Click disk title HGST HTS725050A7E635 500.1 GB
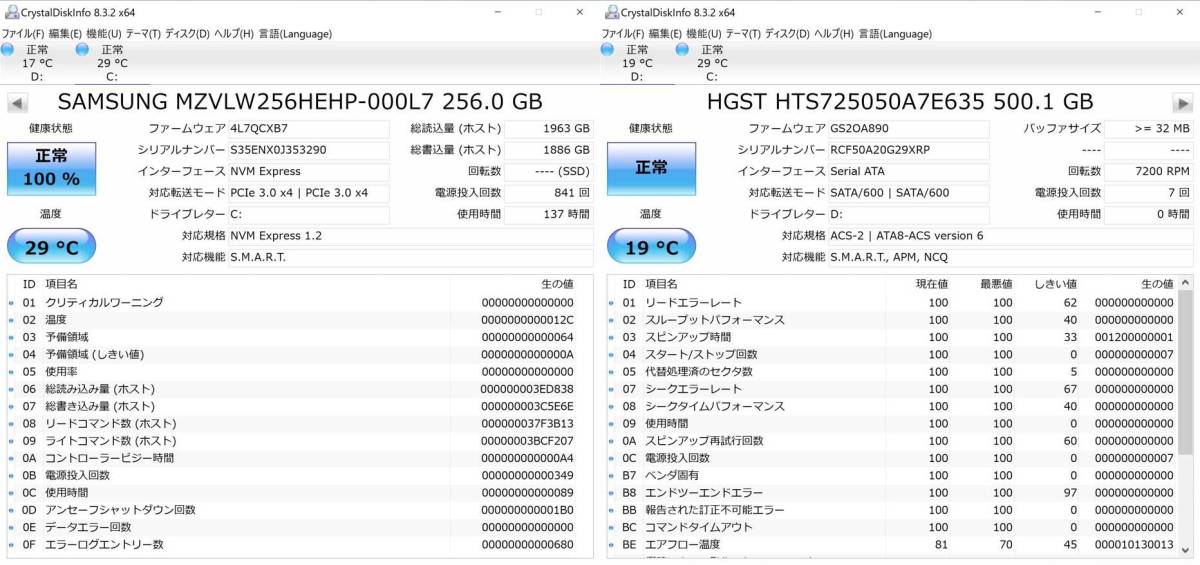The height and width of the screenshot is (565, 1200). [x=900, y=102]
